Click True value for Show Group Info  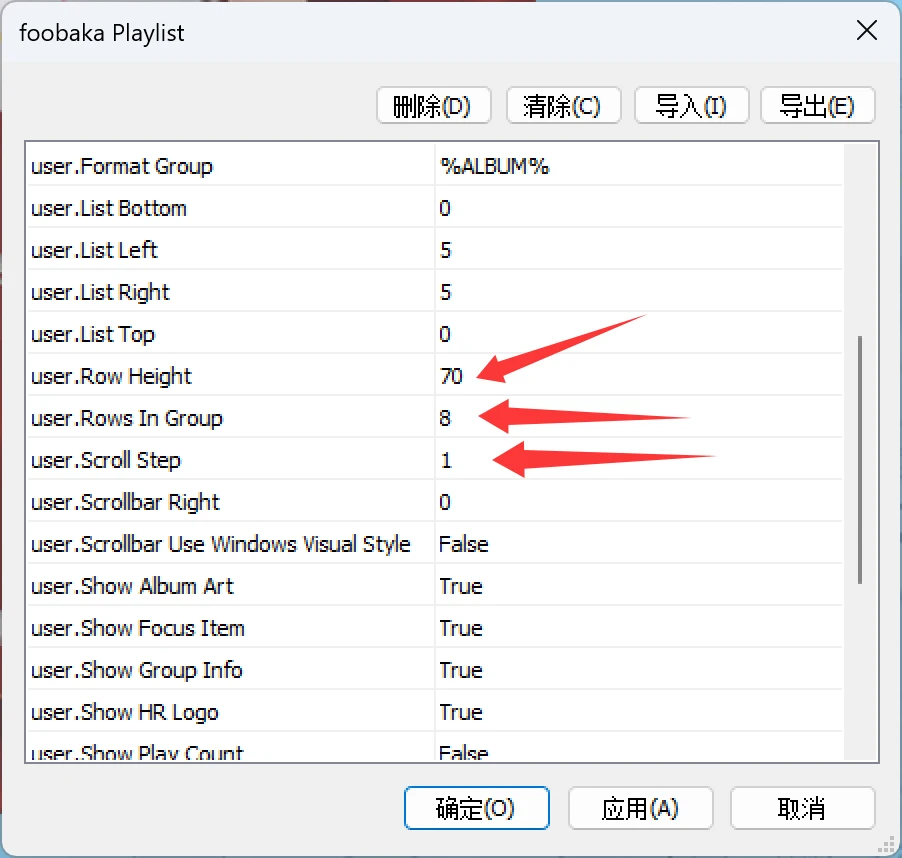461,670
